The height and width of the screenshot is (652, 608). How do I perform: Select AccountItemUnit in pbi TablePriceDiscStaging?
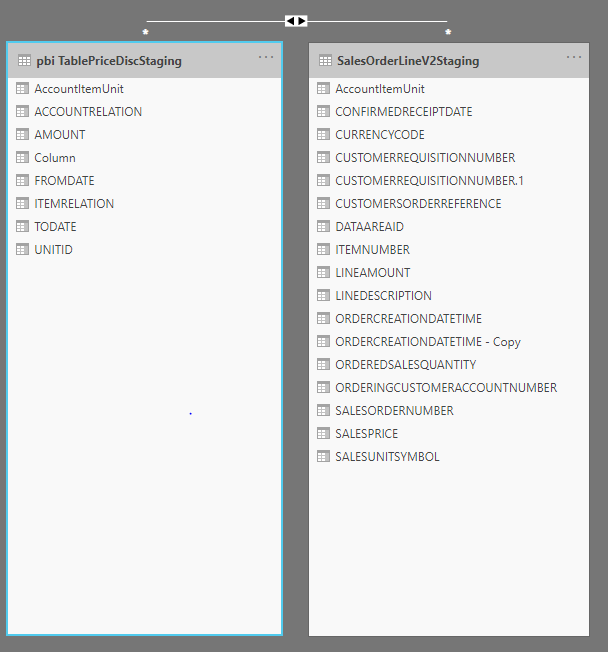(79, 89)
